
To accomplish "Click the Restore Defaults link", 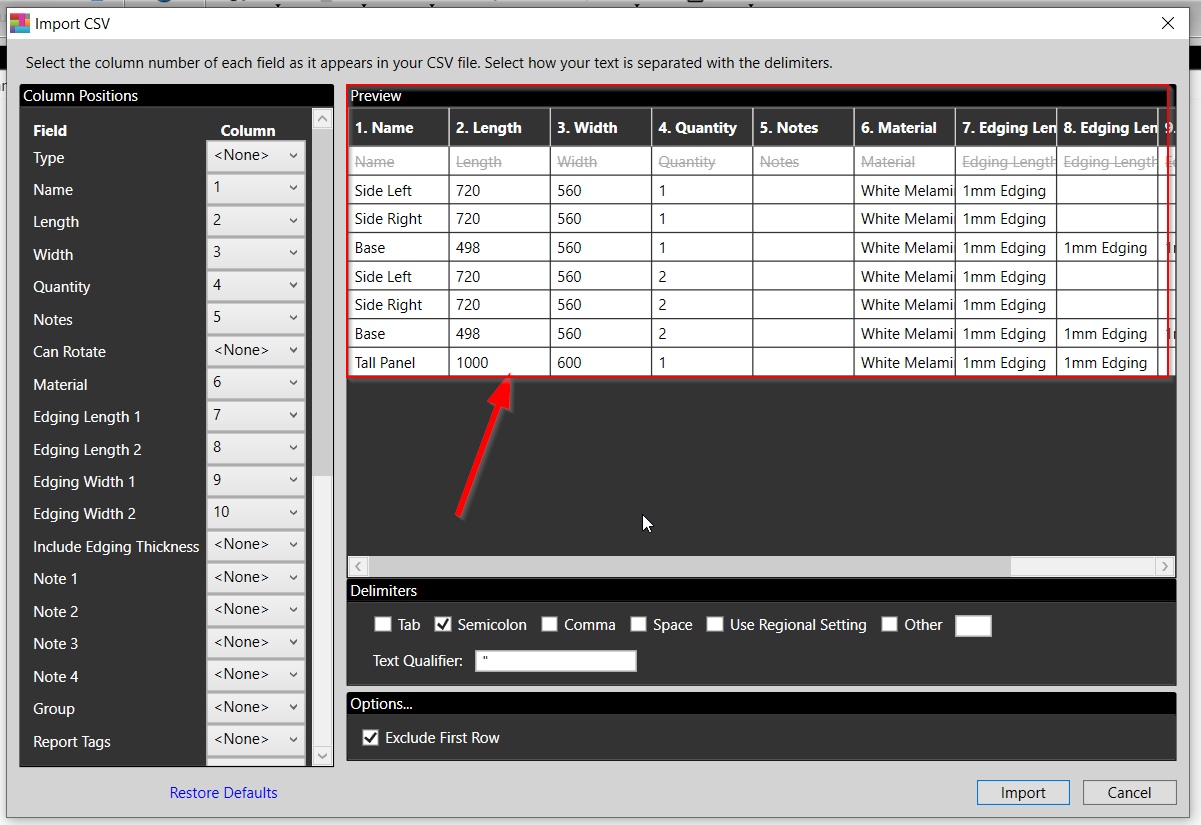I will 223,793.
